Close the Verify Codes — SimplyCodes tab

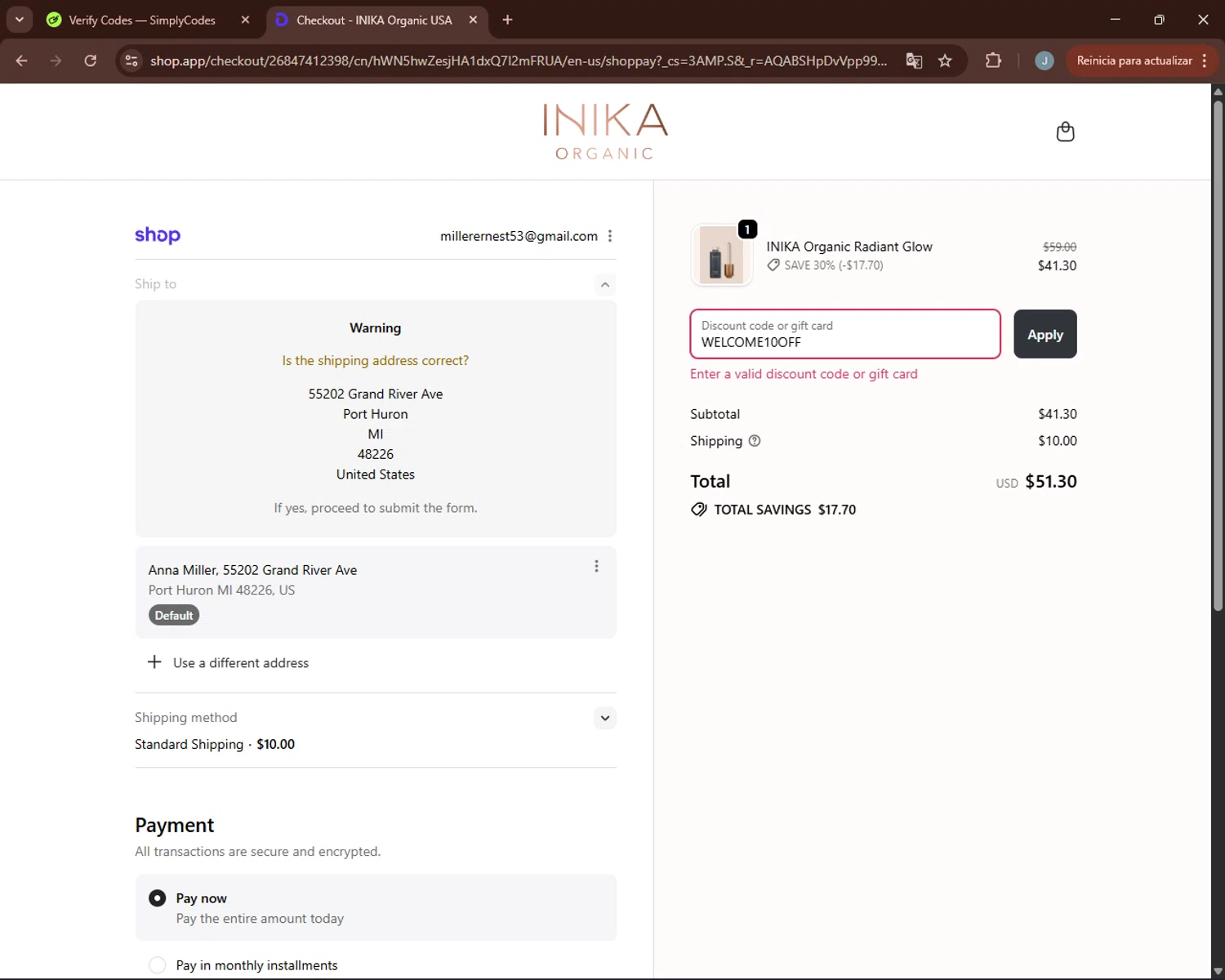[x=245, y=20]
